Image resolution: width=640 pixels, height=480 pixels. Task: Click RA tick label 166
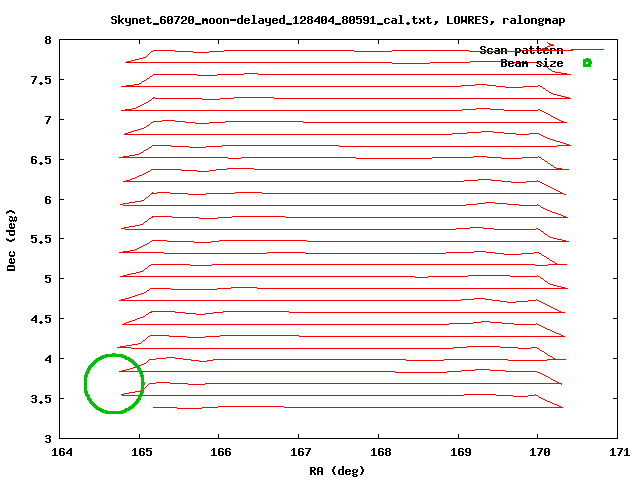[221, 452]
